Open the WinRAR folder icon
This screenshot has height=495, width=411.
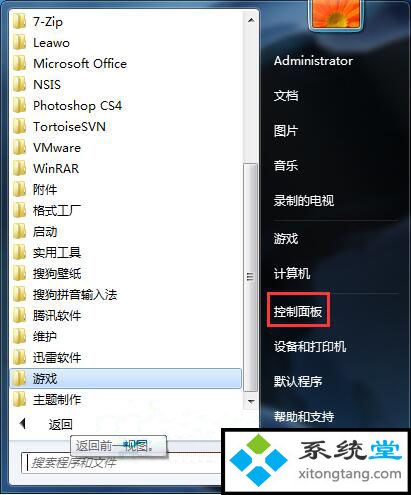coord(19,169)
